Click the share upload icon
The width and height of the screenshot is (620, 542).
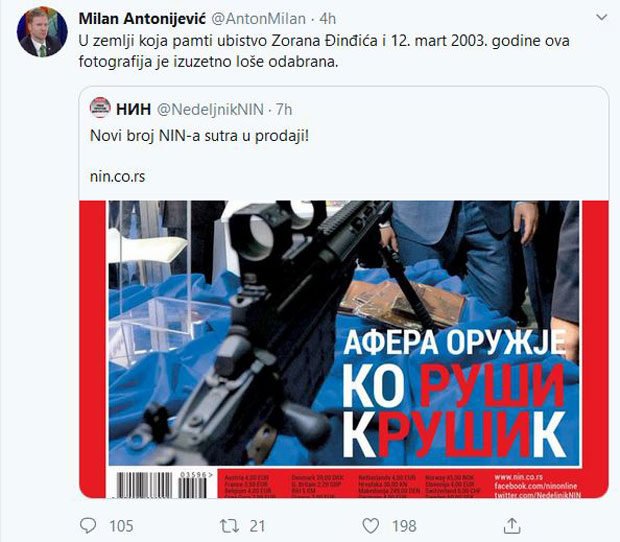point(512,526)
